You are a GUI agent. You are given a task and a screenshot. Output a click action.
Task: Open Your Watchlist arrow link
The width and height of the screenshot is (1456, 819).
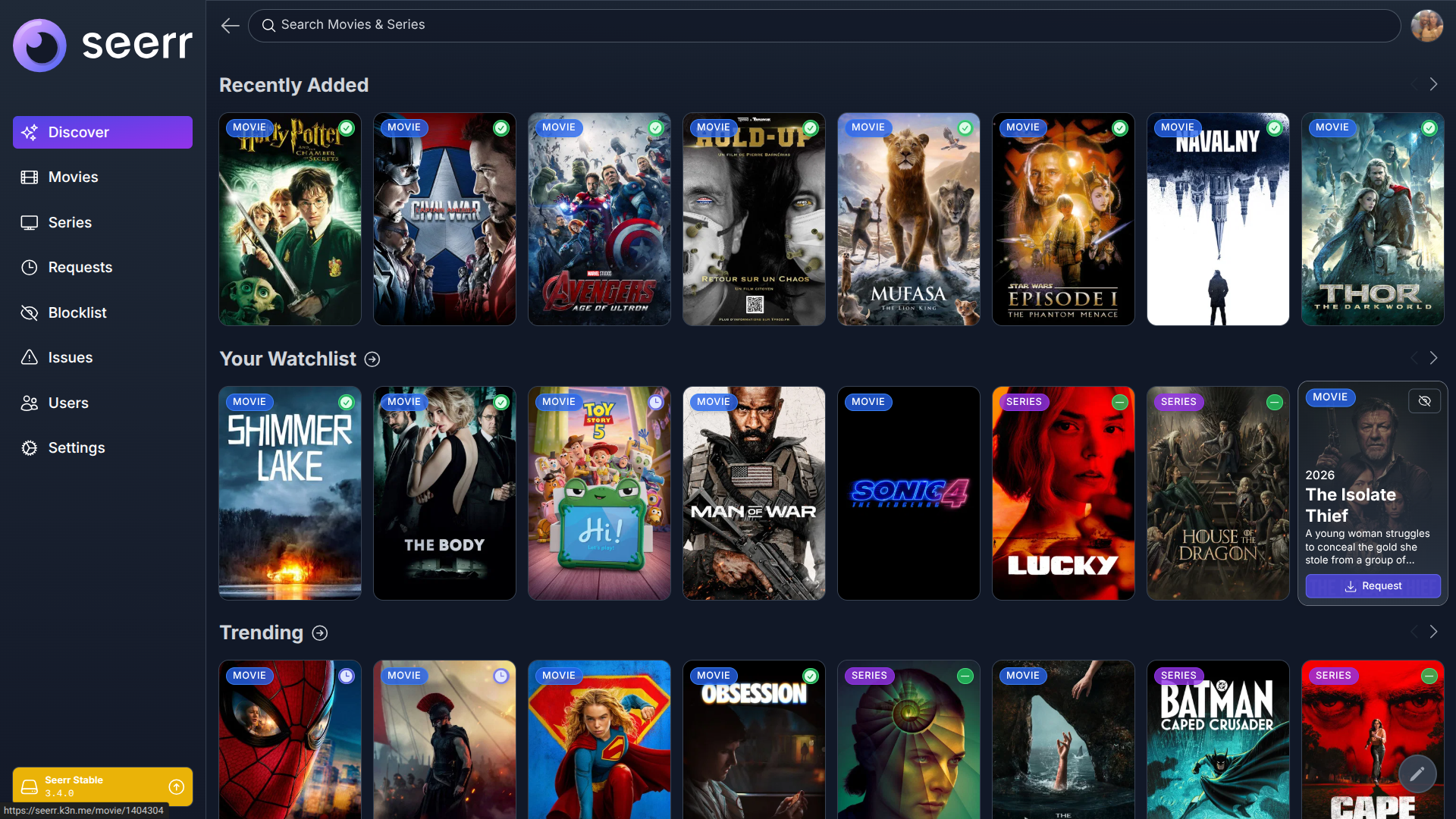pyautogui.click(x=372, y=359)
